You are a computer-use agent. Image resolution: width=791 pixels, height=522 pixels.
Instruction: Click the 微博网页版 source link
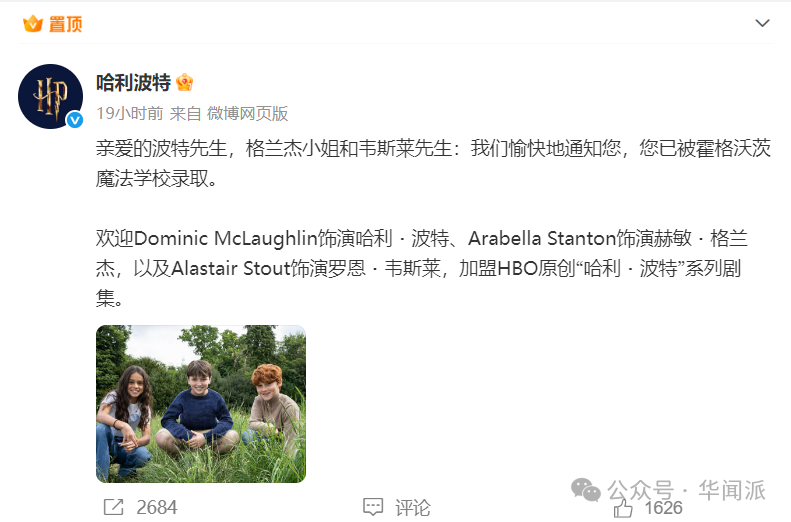[247, 113]
